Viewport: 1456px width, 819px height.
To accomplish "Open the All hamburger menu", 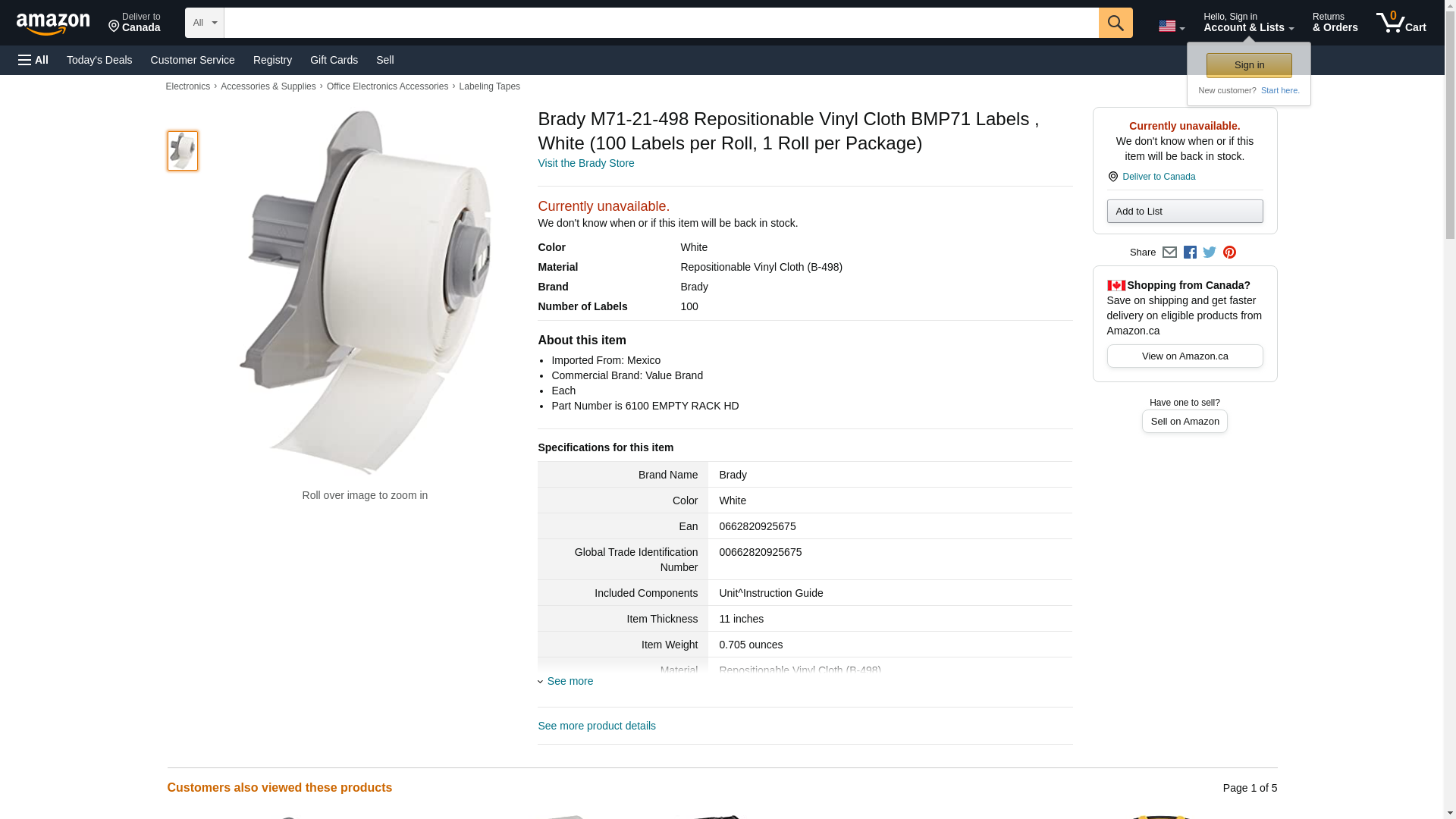I will click(x=33, y=60).
